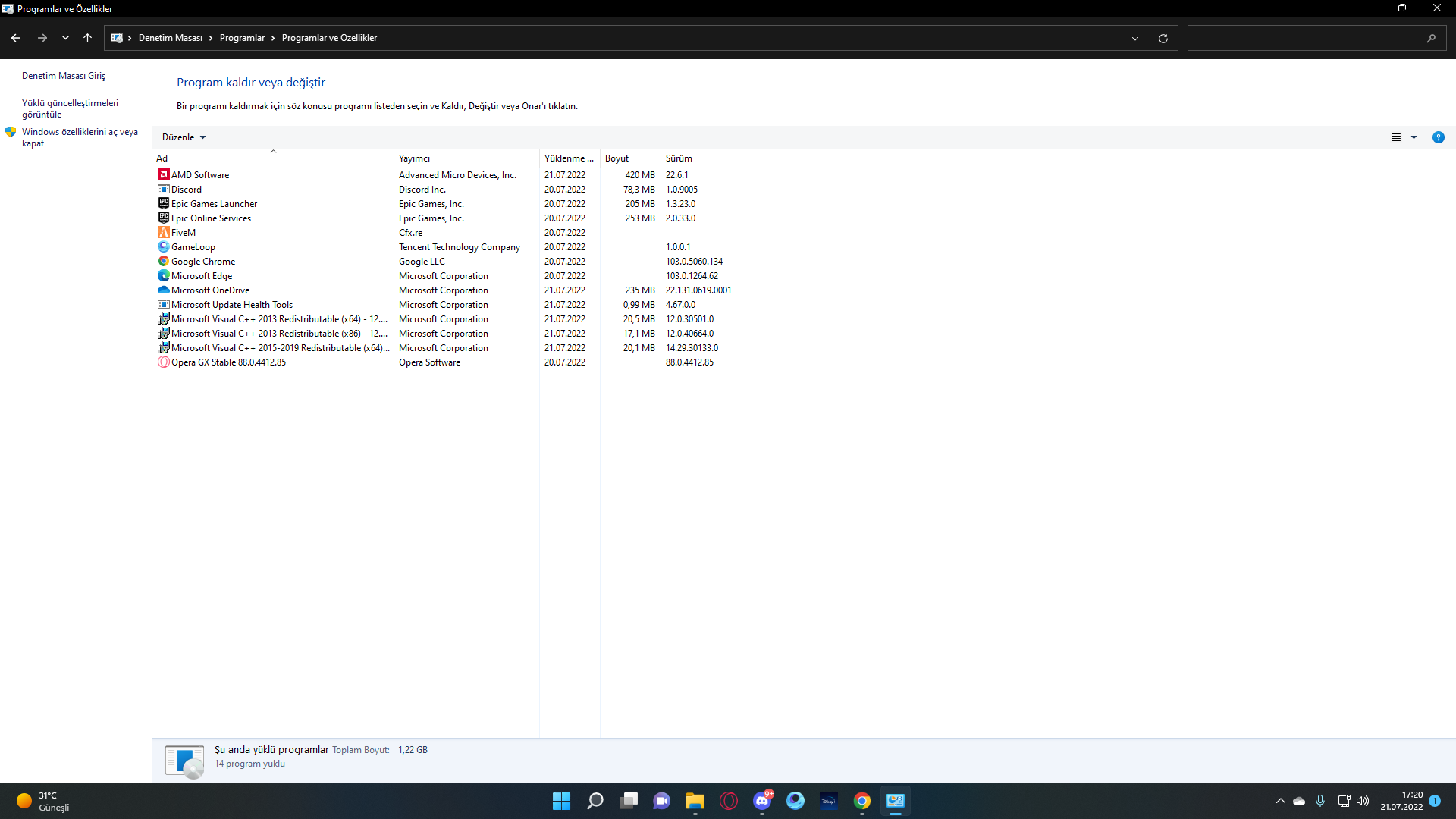1456x819 pixels.
Task: Expand the view options dropdown arrow
Action: point(1414,137)
